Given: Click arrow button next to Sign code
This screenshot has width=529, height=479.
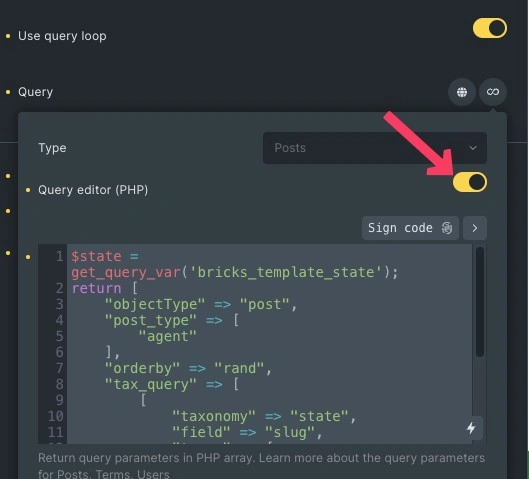Looking at the screenshot, I should [x=475, y=228].
